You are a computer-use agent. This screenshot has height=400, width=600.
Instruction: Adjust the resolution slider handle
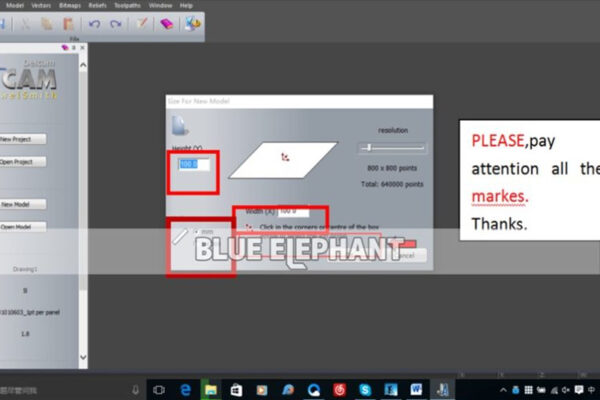[369, 147]
